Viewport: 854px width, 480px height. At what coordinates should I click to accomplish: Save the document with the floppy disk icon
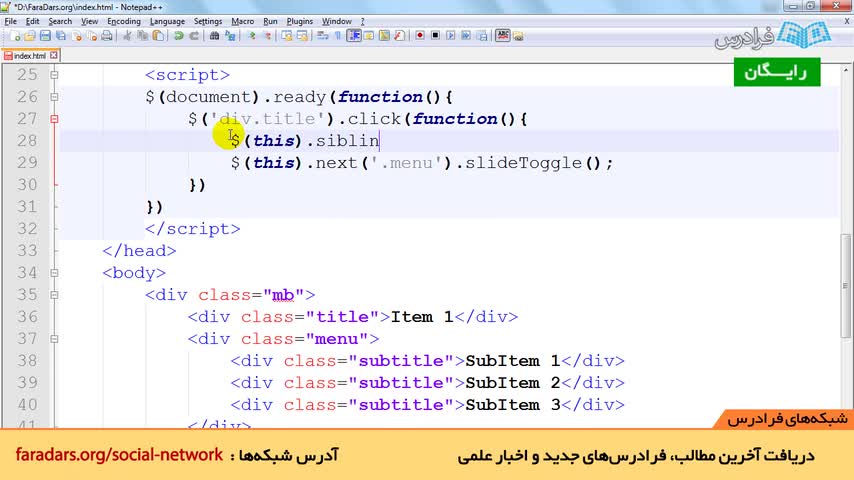click(x=45, y=36)
